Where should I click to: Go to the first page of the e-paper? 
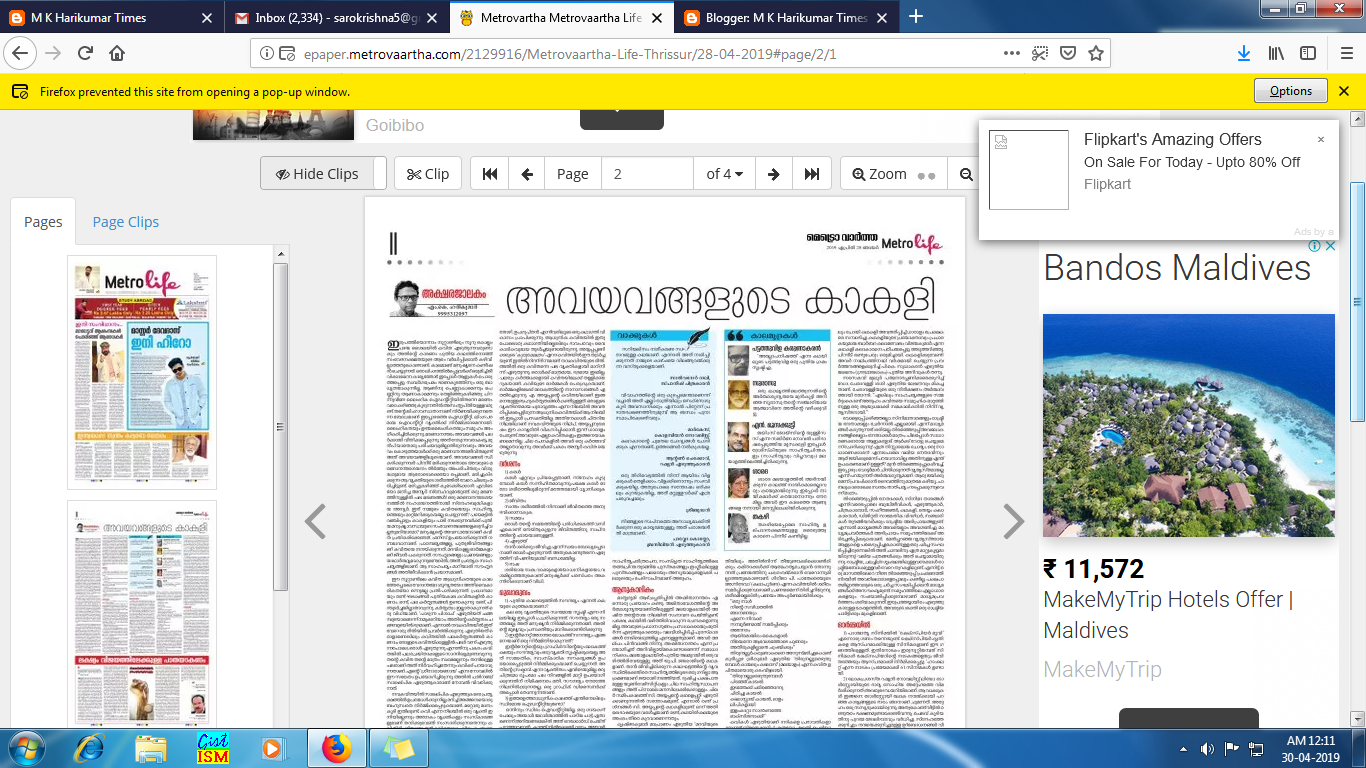click(x=490, y=174)
